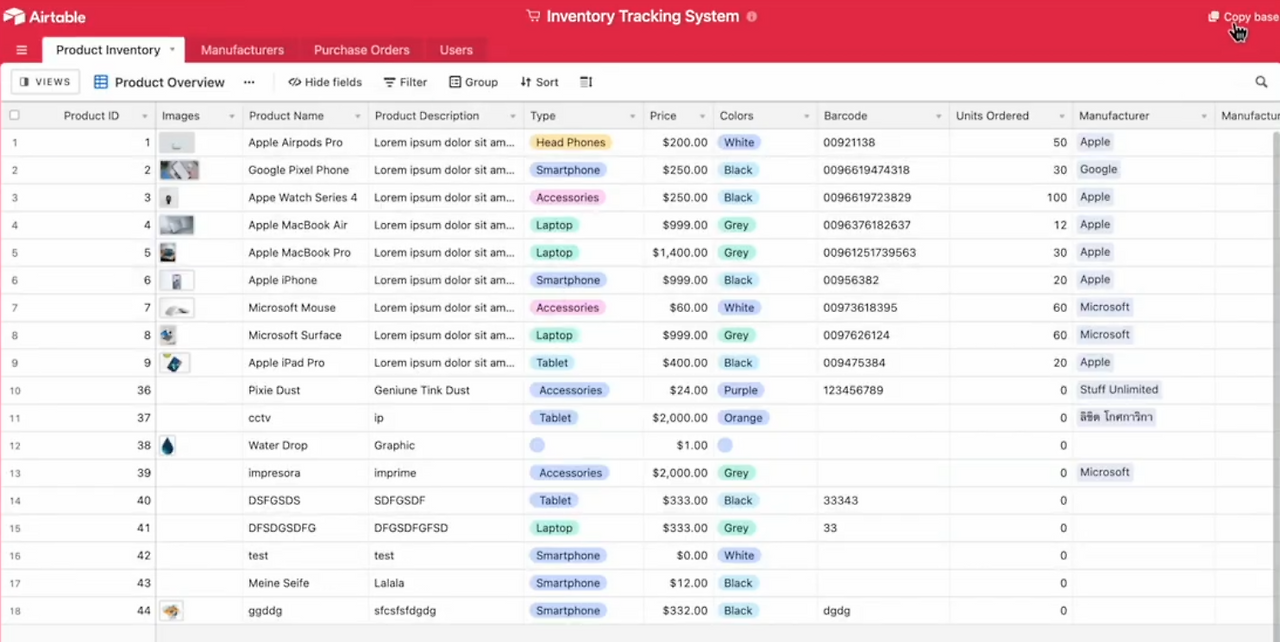Select the Product Inventory tab

108,50
